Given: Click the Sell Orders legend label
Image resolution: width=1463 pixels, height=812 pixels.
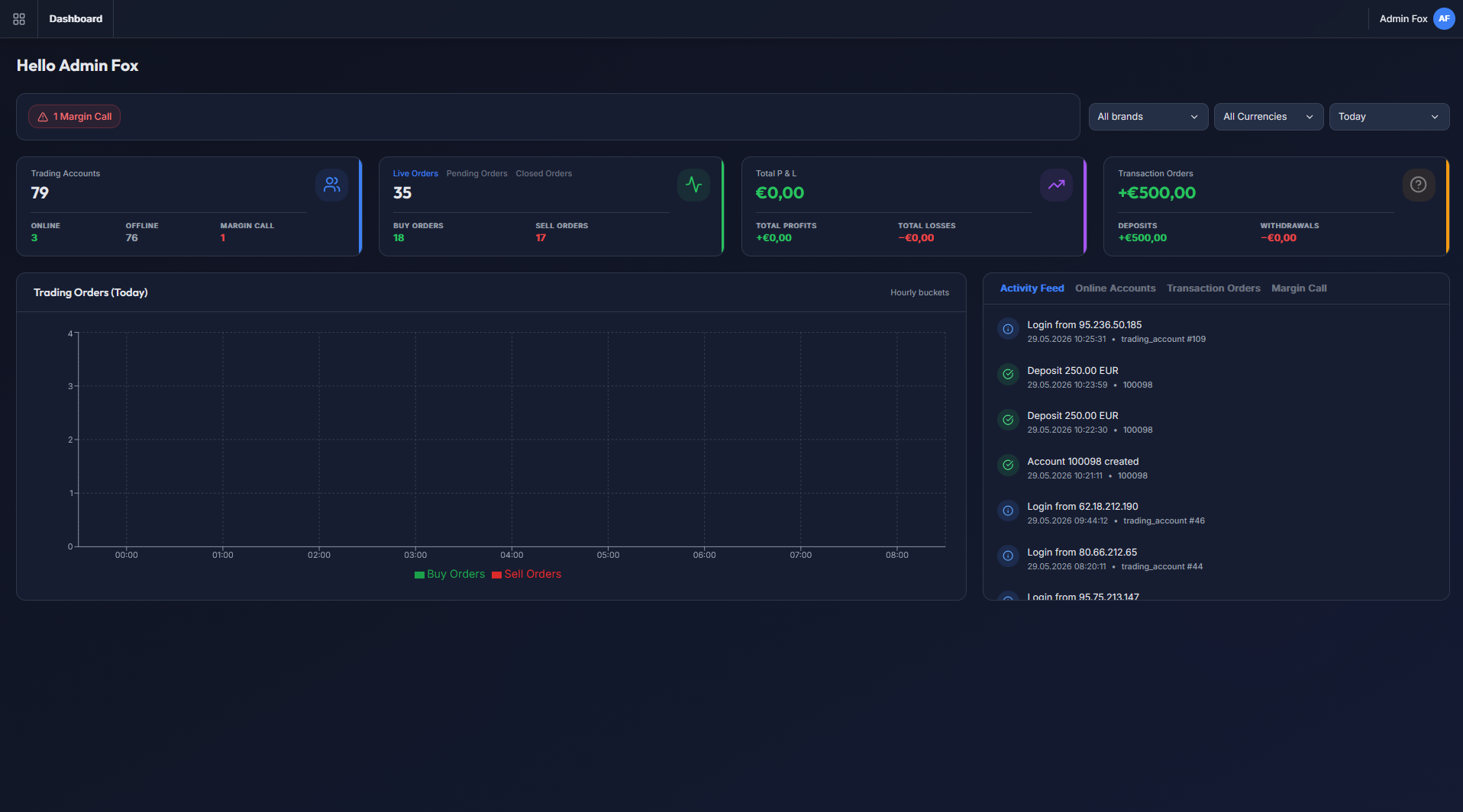Looking at the screenshot, I should pyautogui.click(x=532, y=574).
